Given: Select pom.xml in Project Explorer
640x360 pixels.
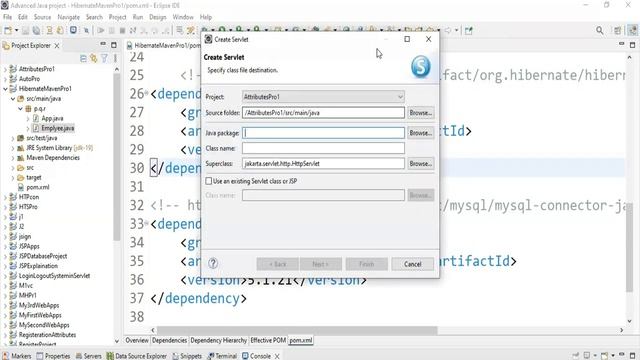Looking at the screenshot, I should tap(38, 187).
